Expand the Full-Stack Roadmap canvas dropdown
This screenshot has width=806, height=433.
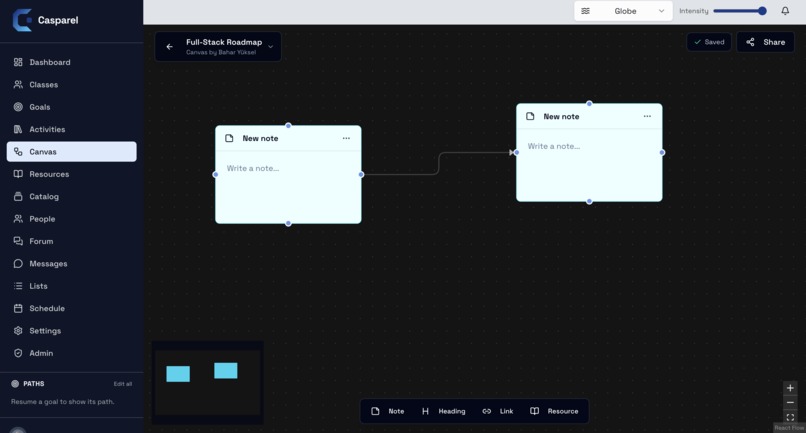tap(270, 47)
